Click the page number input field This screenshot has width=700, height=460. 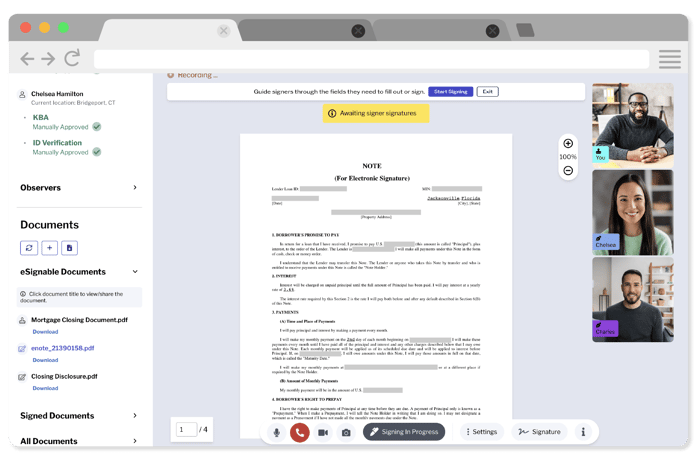click(186, 430)
